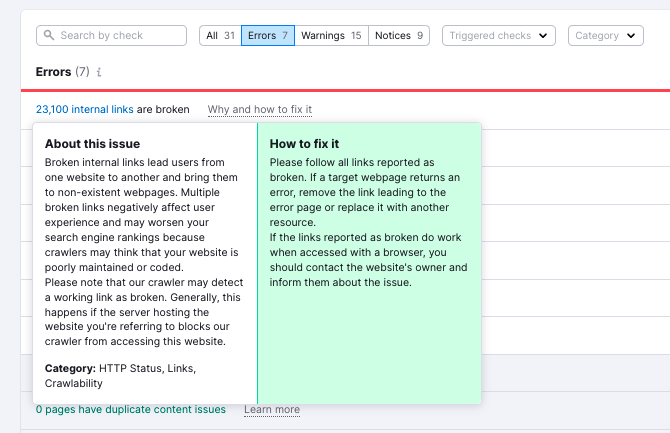670x433 pixels.
Task: Show the Warnings 15 tab
Action: click(x=331, y=36)
